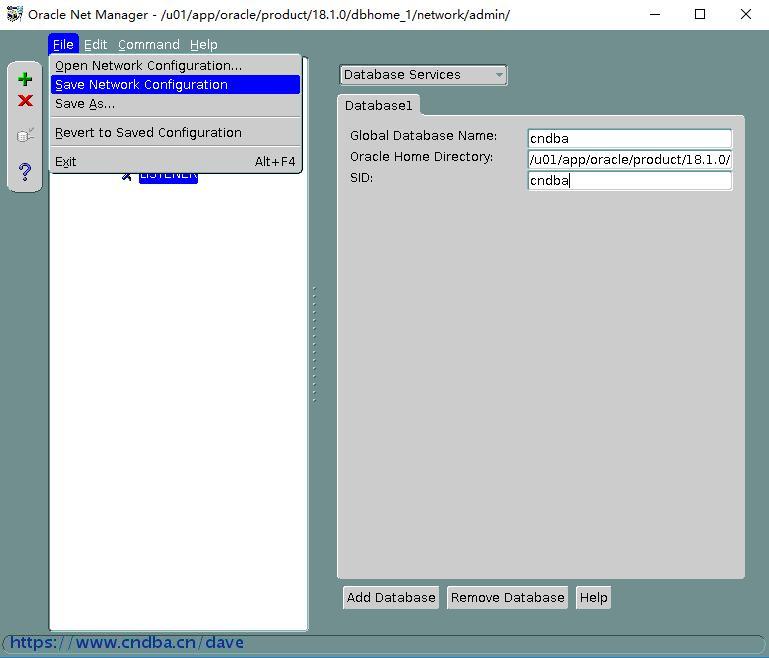This screenshot has width=769, height=658.
Task: Click the Oracle Net Manager title bar icon
Action: [15, 14]
